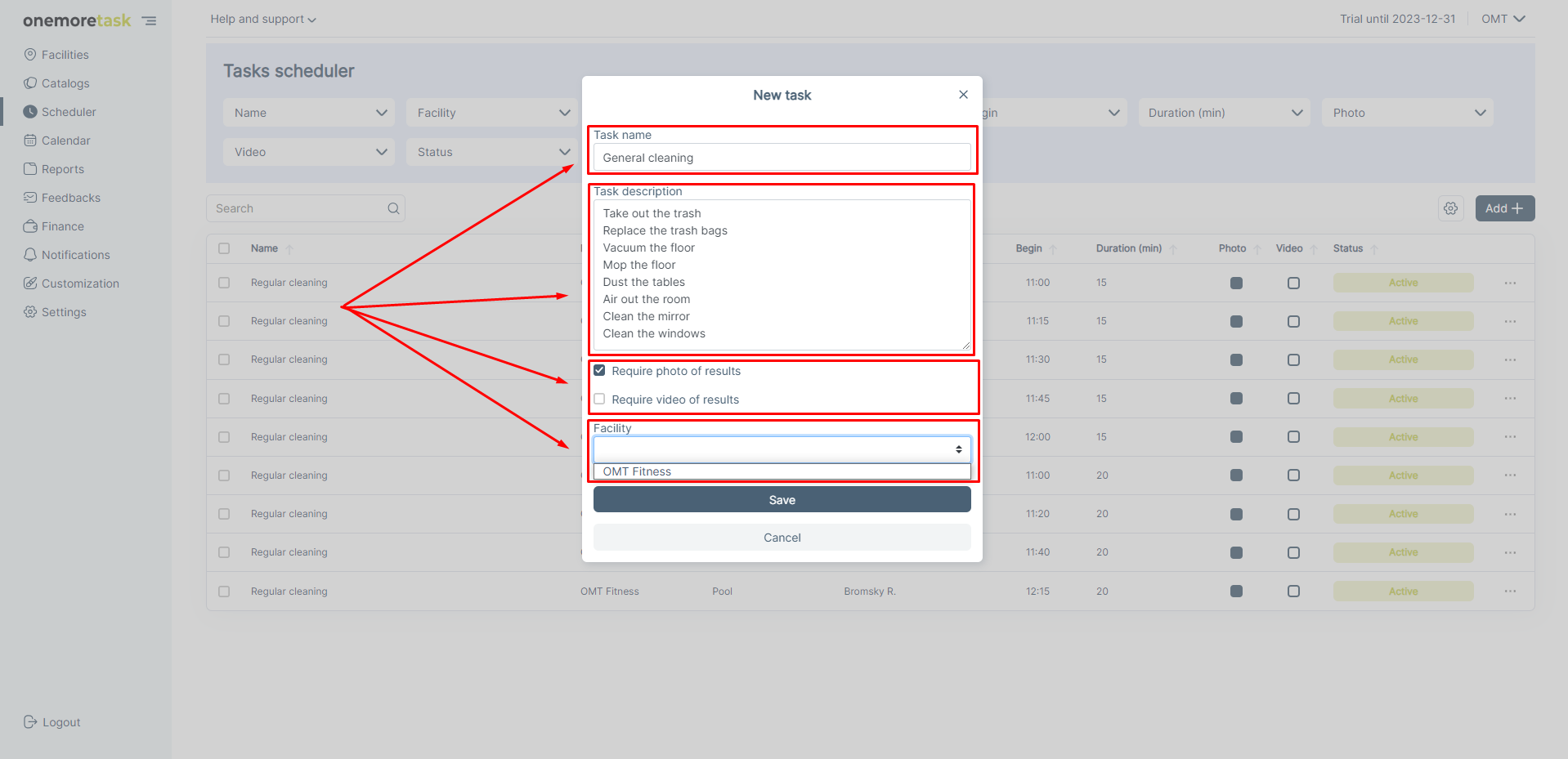Expand the Name filter dropdown
The height and width of the screenshot is (759, 1568).
pyautogui.click(x=309, y=113)
